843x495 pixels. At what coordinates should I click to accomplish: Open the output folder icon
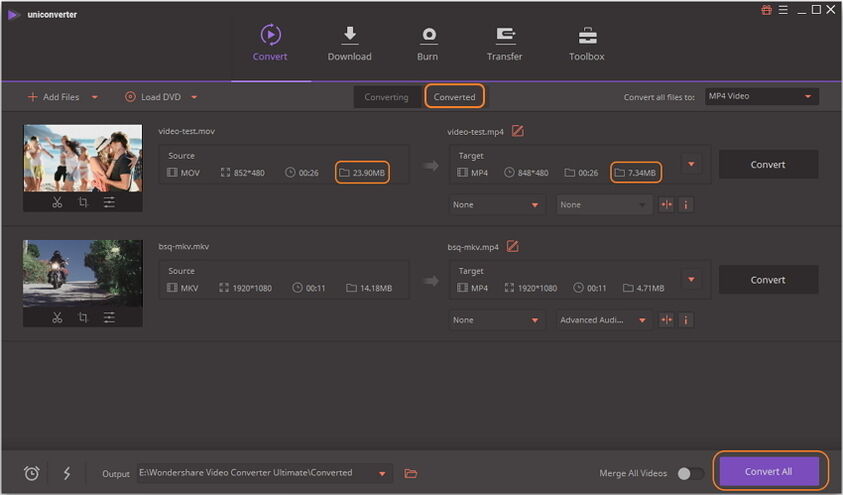click(411, 473)
